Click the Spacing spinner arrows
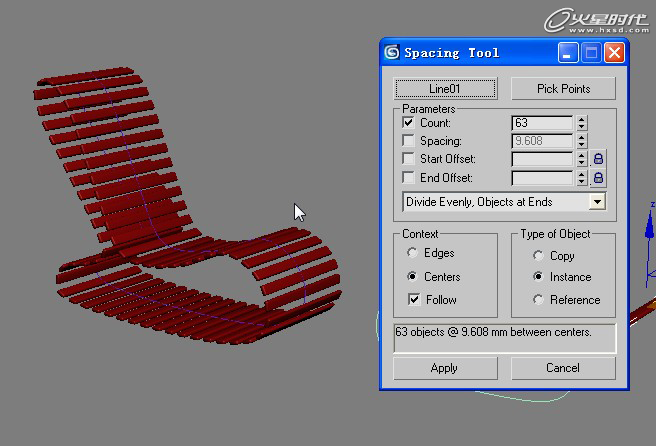The width and height of the screenshot is (656, 446). [582, 141]
